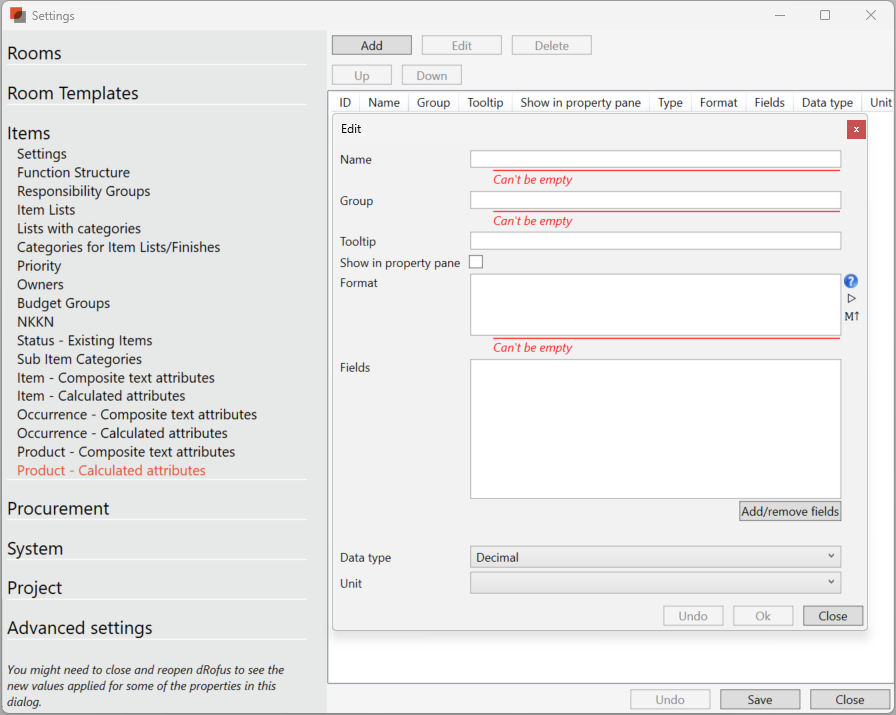Select Responsibility Groups under Items
The image size is (896, 715).
83,191
